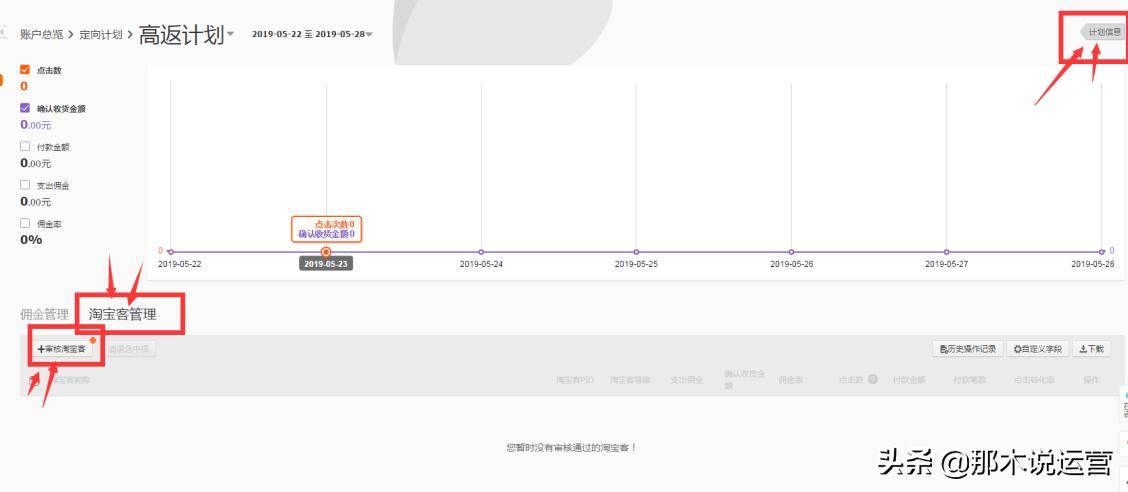Open the 2019-05-22 至 2019-05-28 date range dropdown

(311, 34)
